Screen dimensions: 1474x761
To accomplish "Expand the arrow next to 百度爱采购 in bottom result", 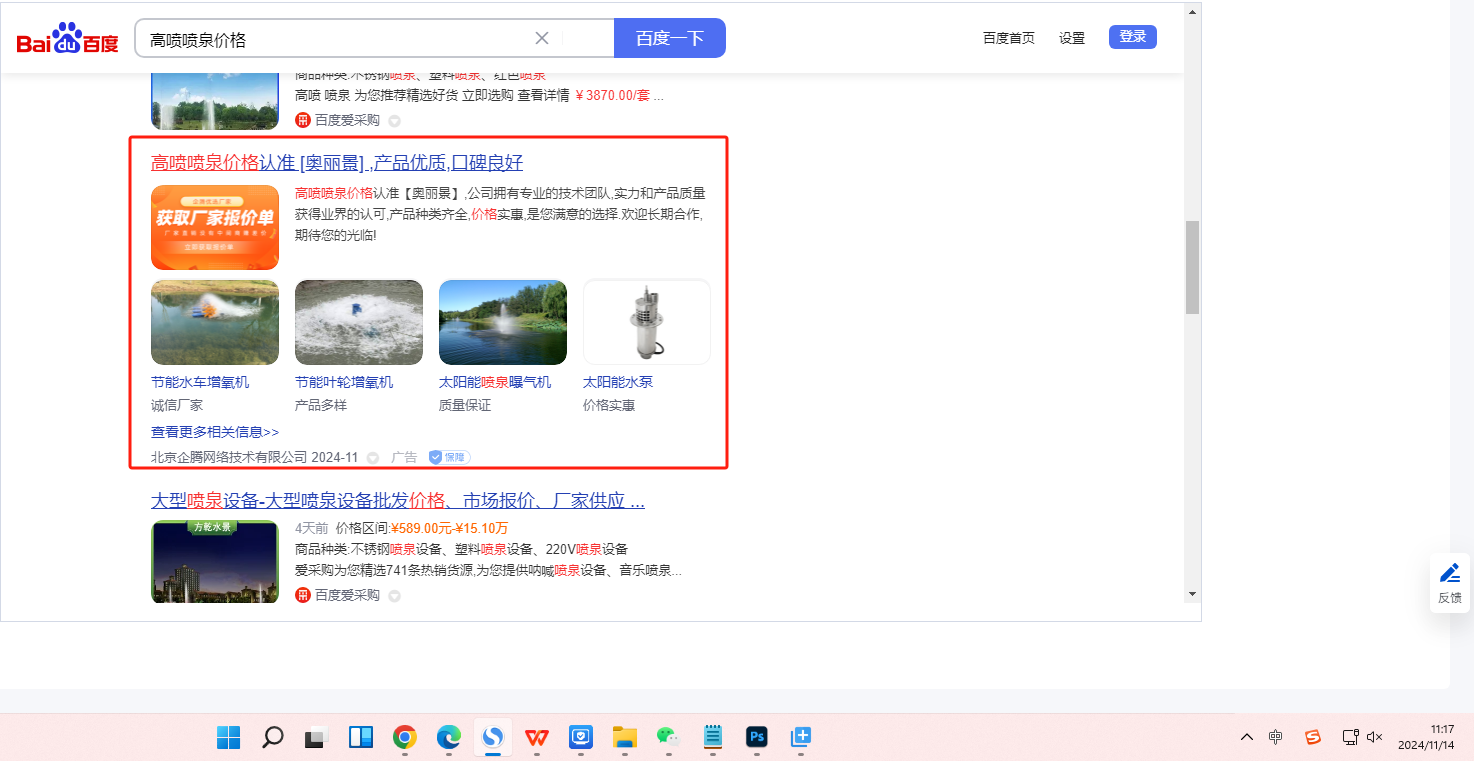I will 394,596.
